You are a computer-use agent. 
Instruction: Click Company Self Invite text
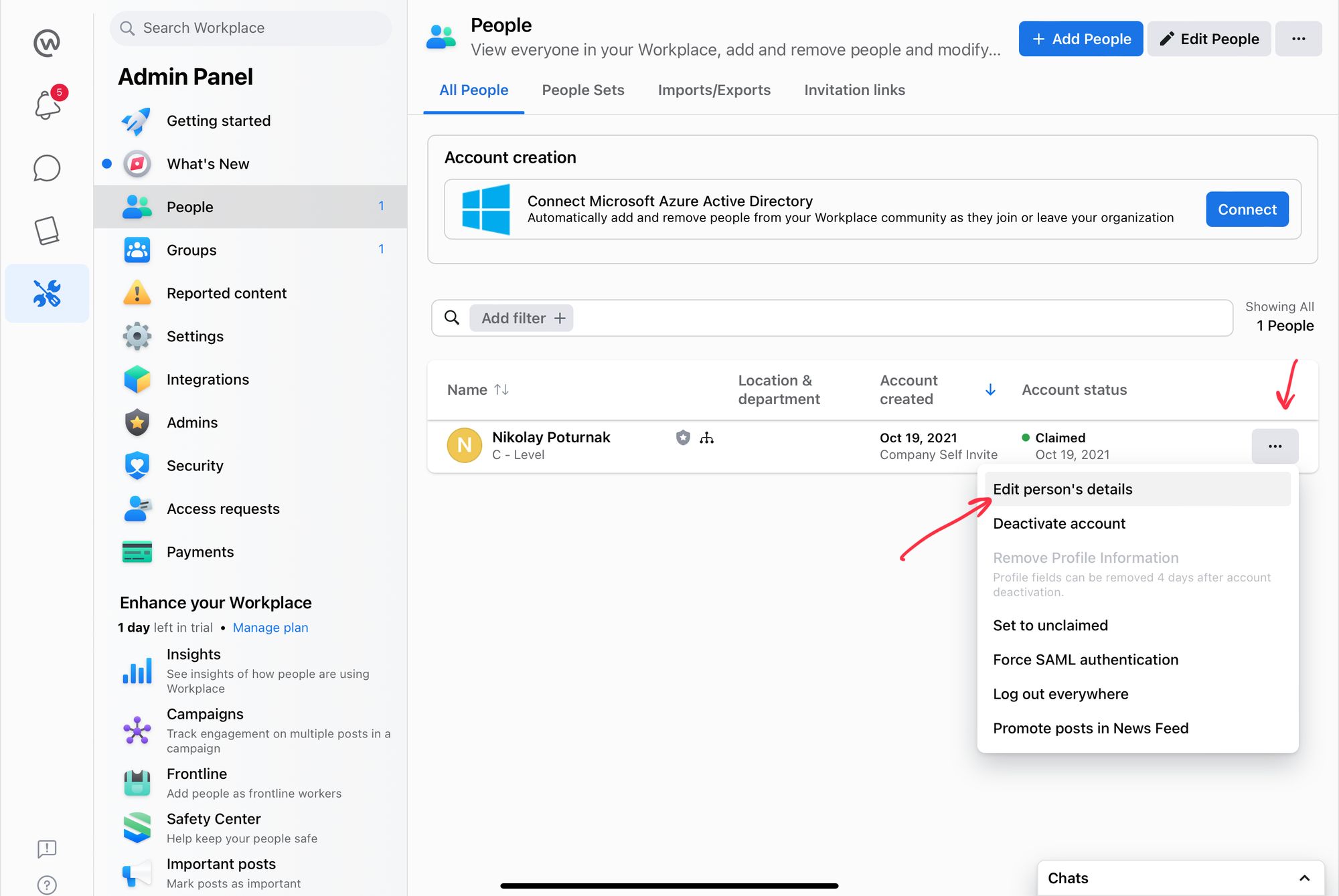939,454
